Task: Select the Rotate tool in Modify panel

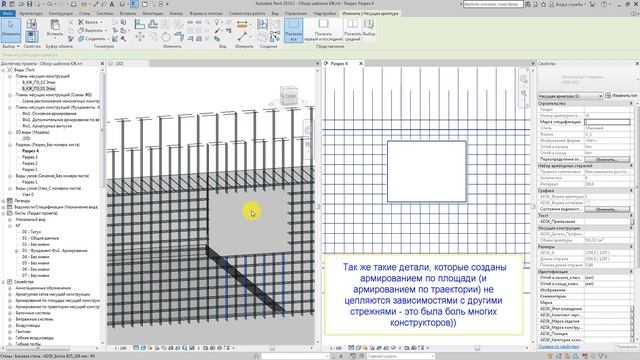Action: point(166,37)
